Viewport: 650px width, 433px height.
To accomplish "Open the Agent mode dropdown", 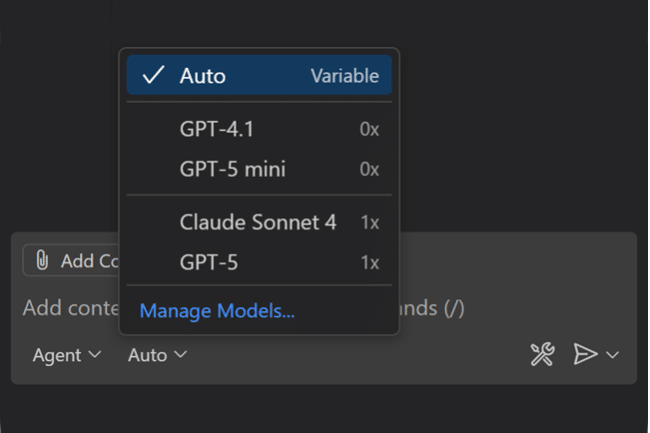I will pos(67,355).
